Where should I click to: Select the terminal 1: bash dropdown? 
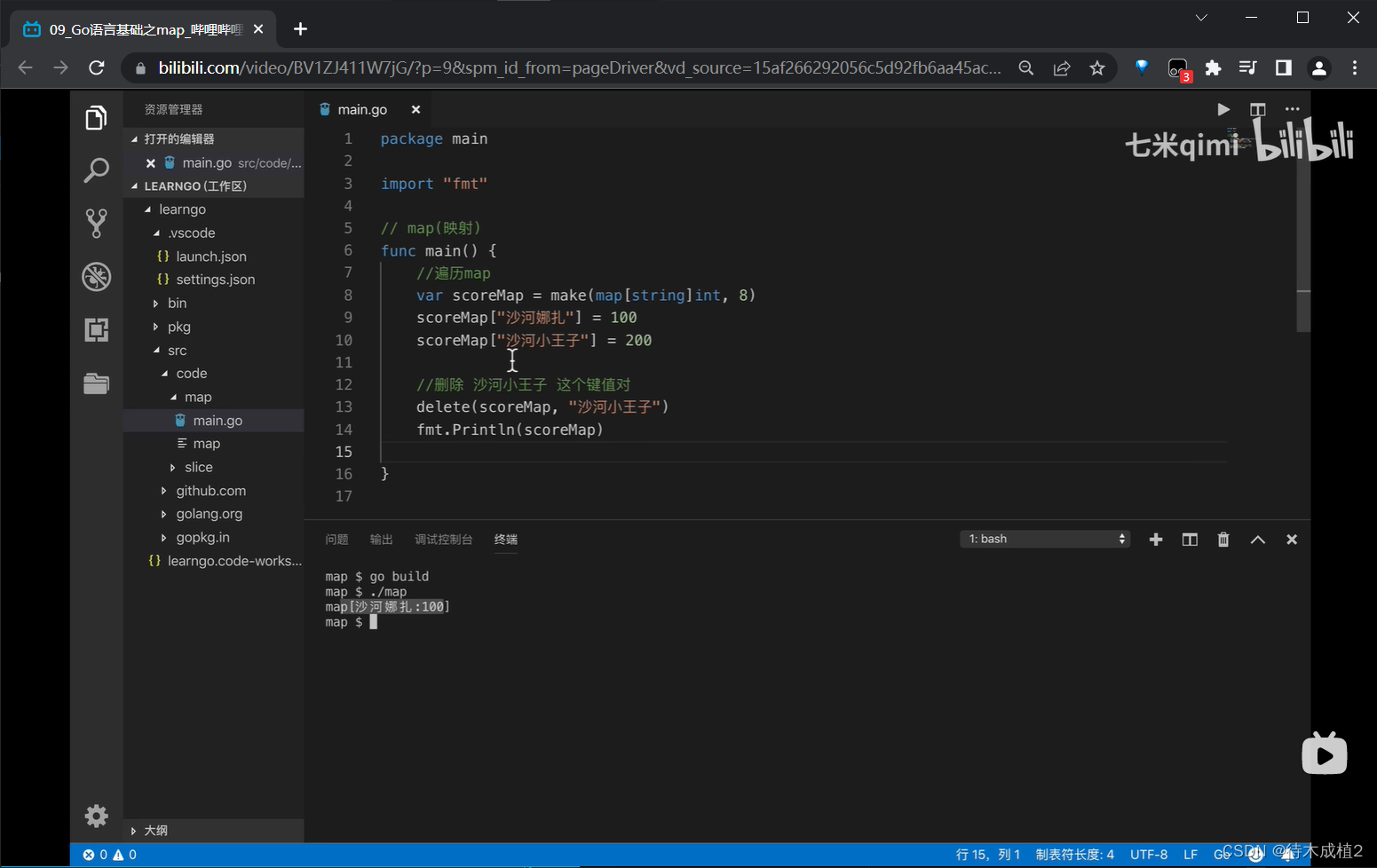1045,539
